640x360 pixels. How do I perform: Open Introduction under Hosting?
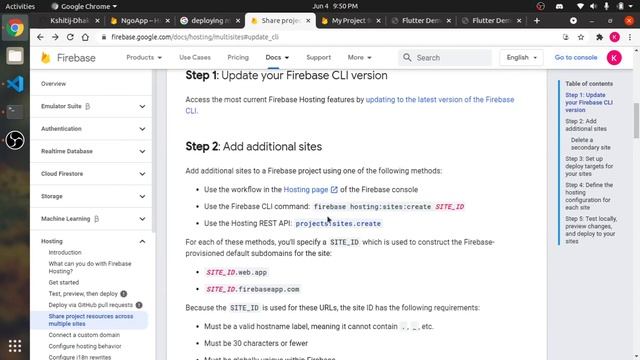tap(65, 253)
